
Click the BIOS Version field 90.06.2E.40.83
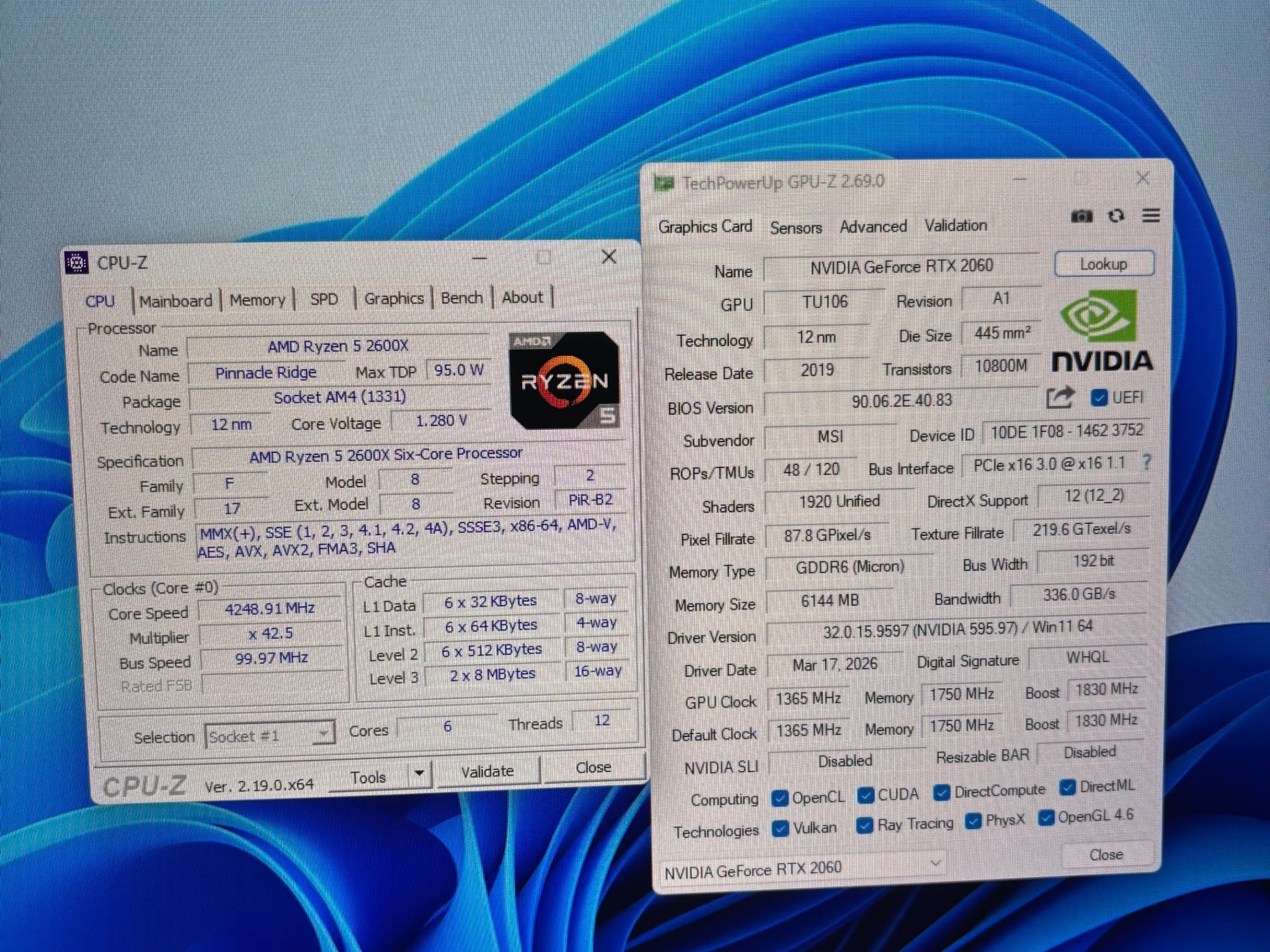click(x=901, y=400)
